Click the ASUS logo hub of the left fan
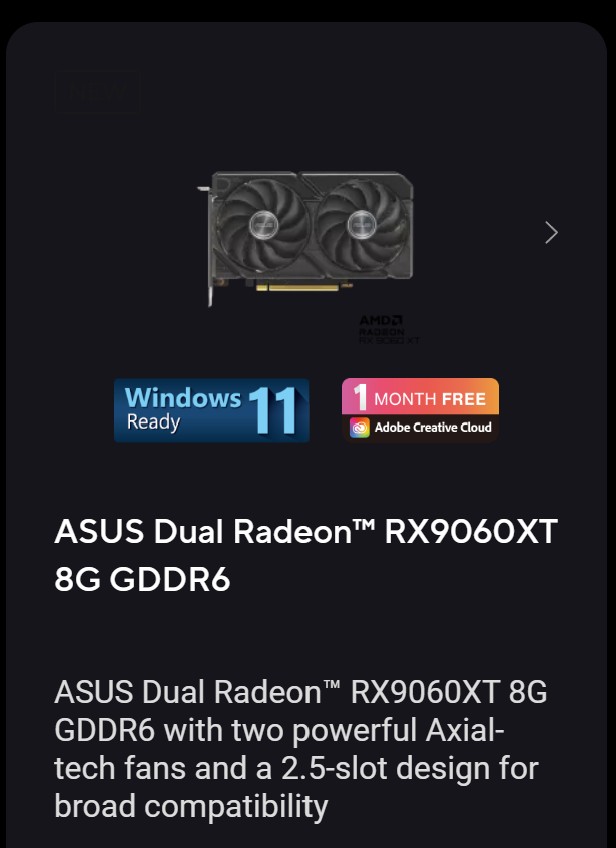This screenshot has height=848, width=616. tap(263, 224)
